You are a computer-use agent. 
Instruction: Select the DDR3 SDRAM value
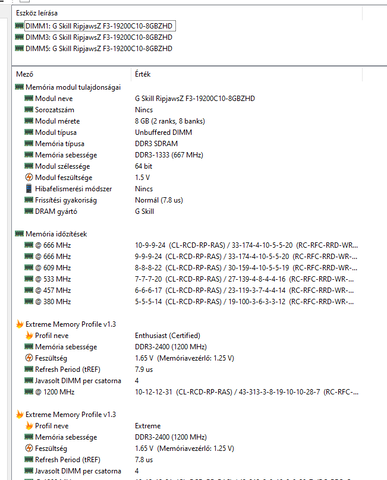click(156, 144)
